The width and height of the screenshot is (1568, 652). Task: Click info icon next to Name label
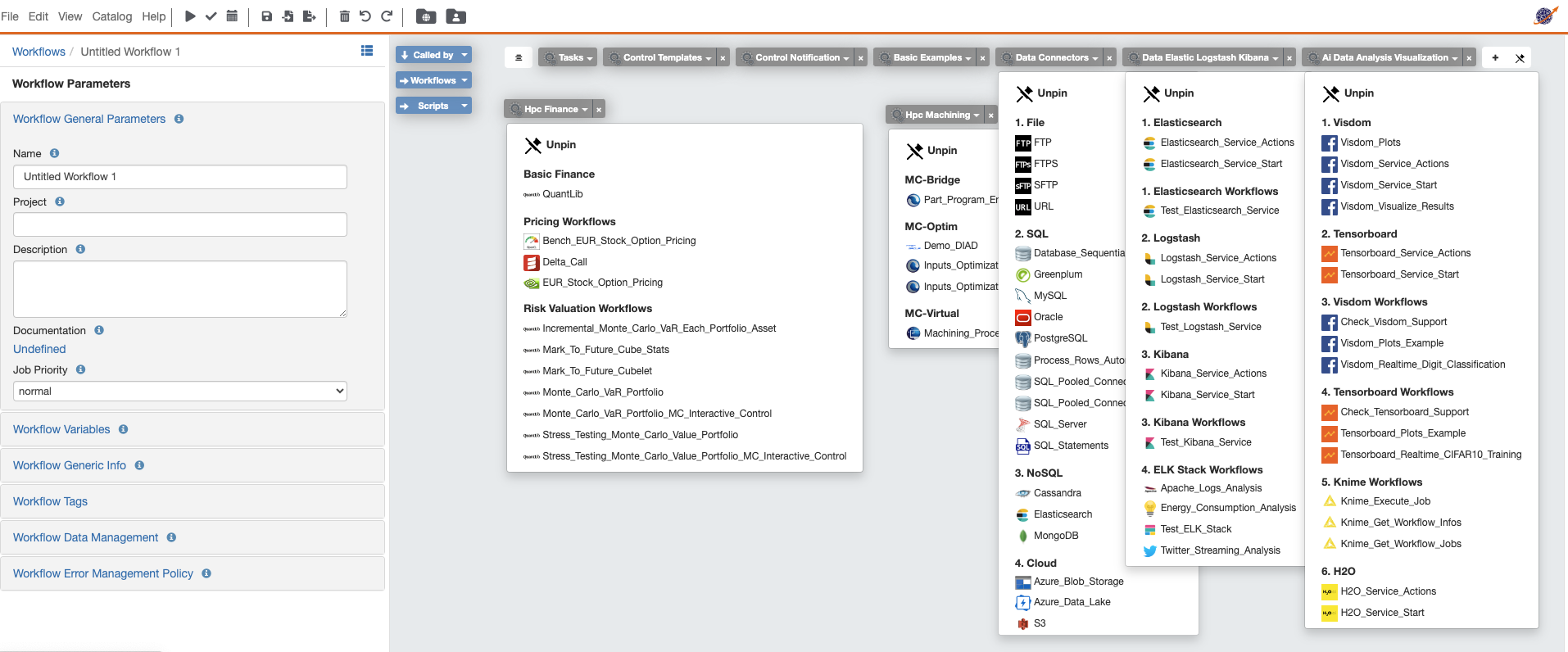54,153
